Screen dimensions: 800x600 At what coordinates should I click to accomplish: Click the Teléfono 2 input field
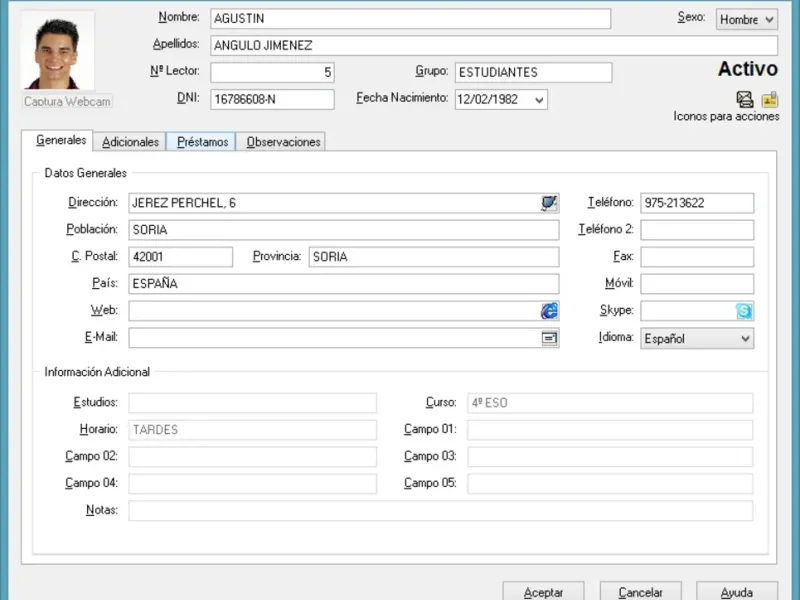point(697,230)
